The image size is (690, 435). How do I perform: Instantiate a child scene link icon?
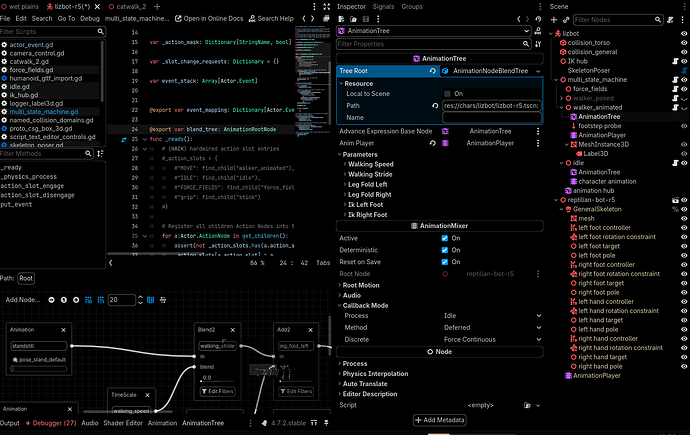pos(566,19)
